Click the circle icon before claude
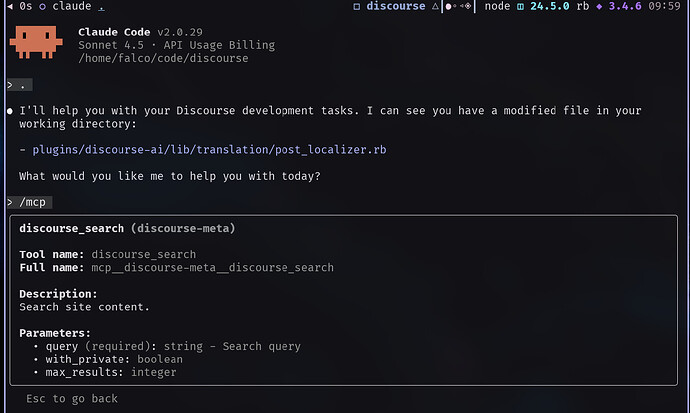This screenshot has height=413, width=690. coord(42,7)
